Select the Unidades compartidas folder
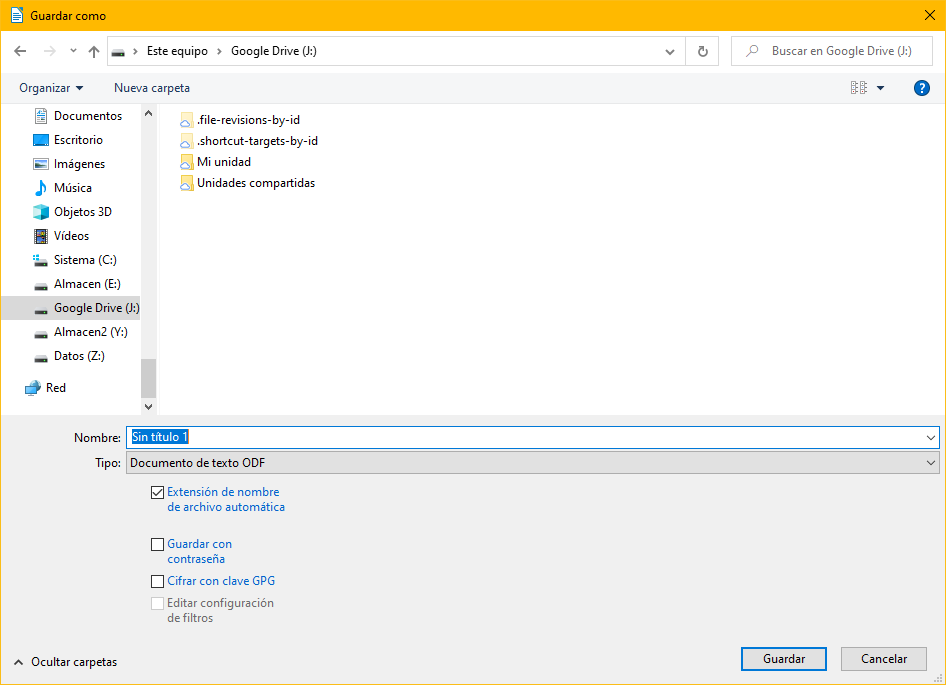946x685 pixels. pos(255,183)
